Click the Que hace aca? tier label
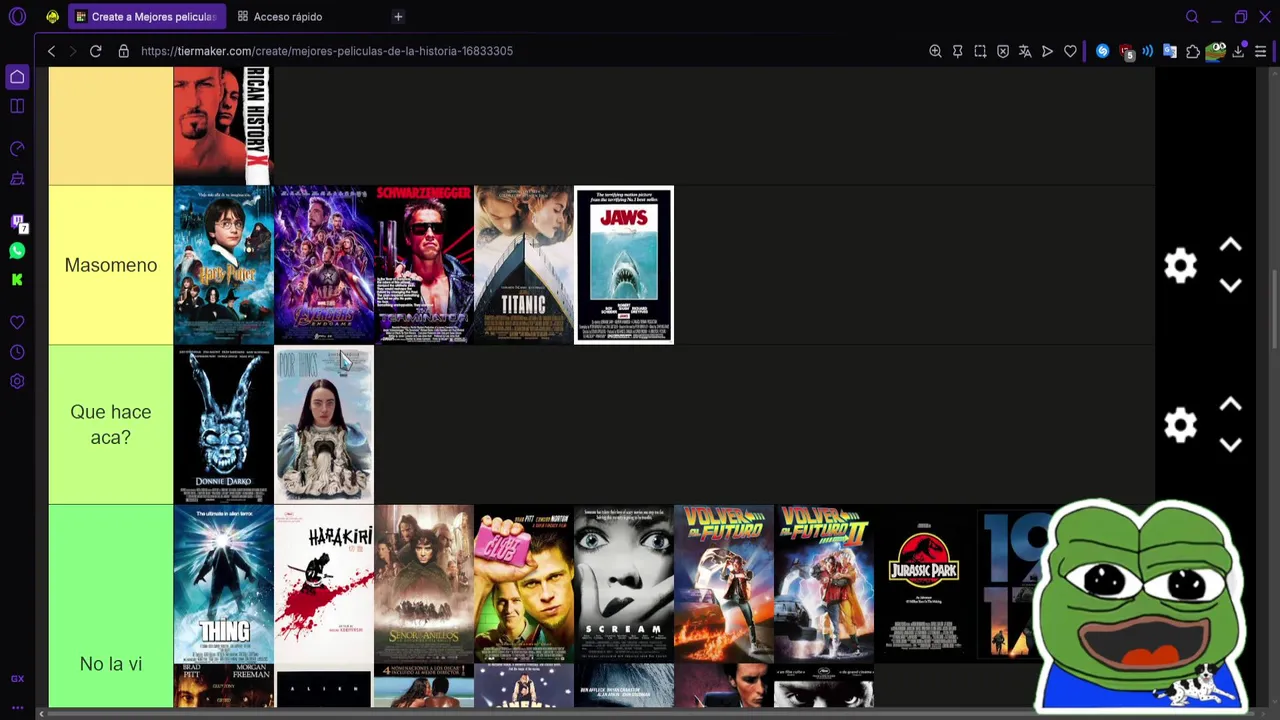 pyautogui.click(x=111, y=425)
